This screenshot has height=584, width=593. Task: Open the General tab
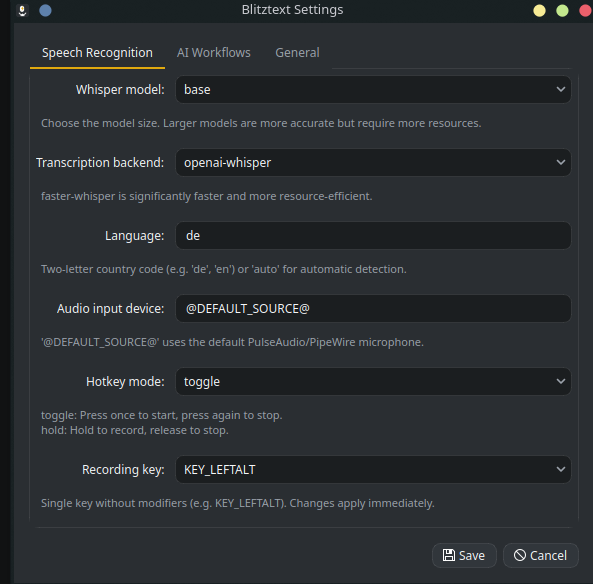point(297,53)
